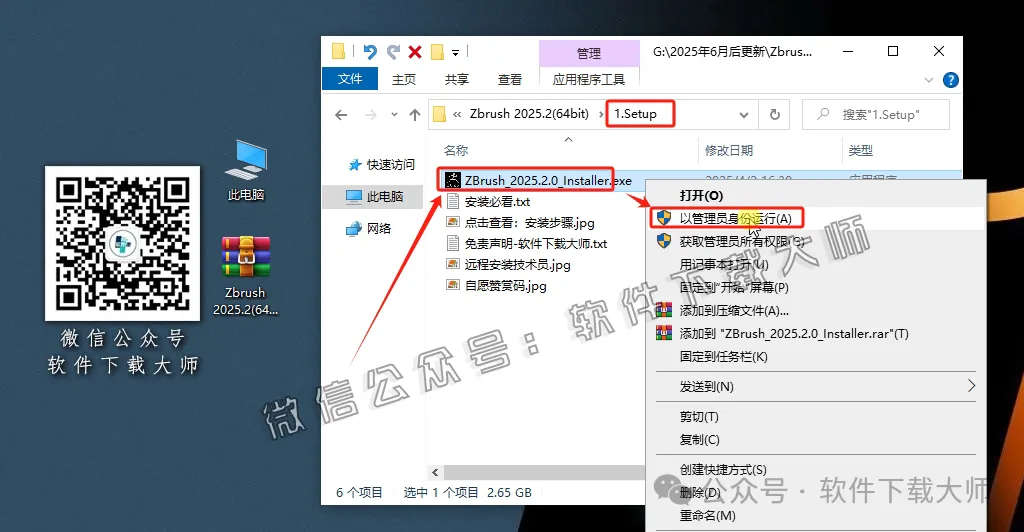Sort by the 名称 column header
Screen dimensions: 1024x532
tap(456, 150)
